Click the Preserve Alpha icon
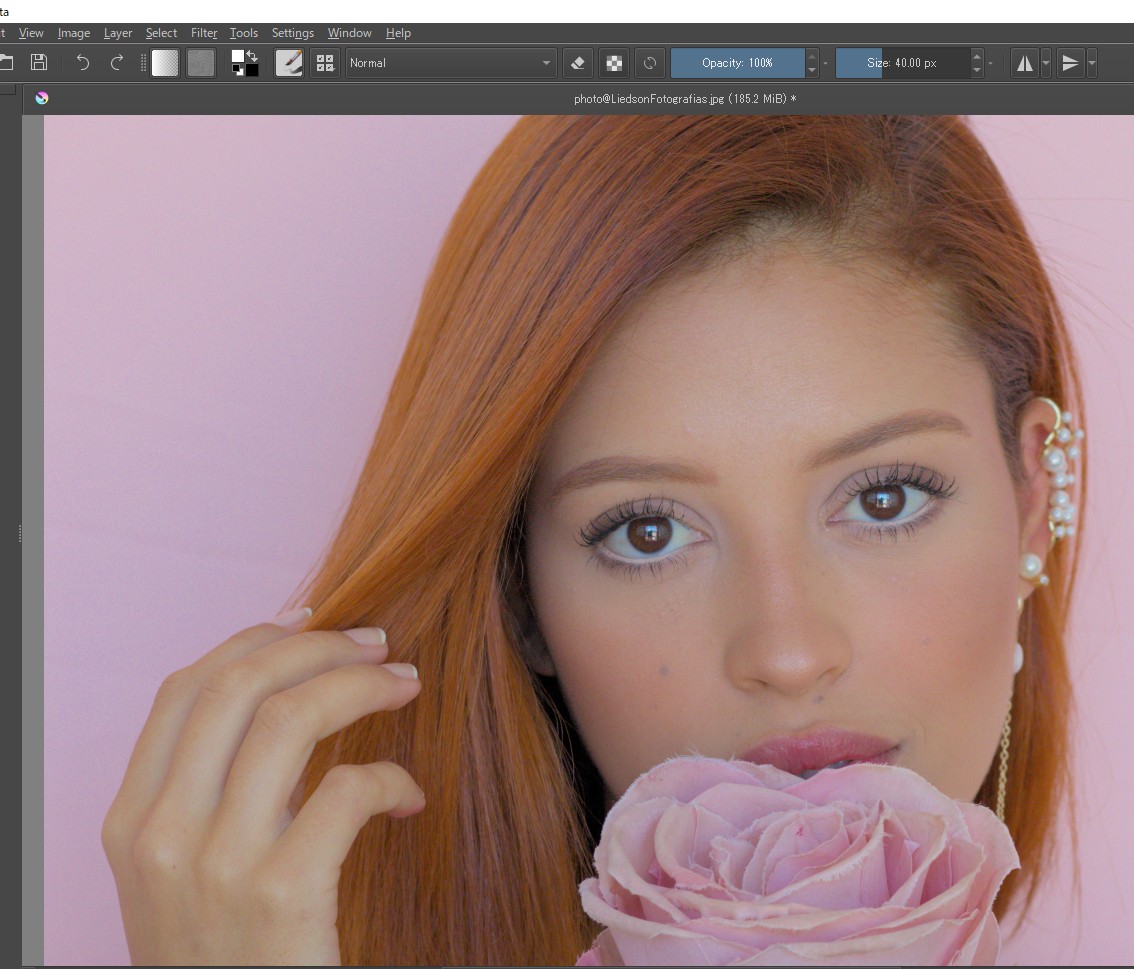 (613, 62)
